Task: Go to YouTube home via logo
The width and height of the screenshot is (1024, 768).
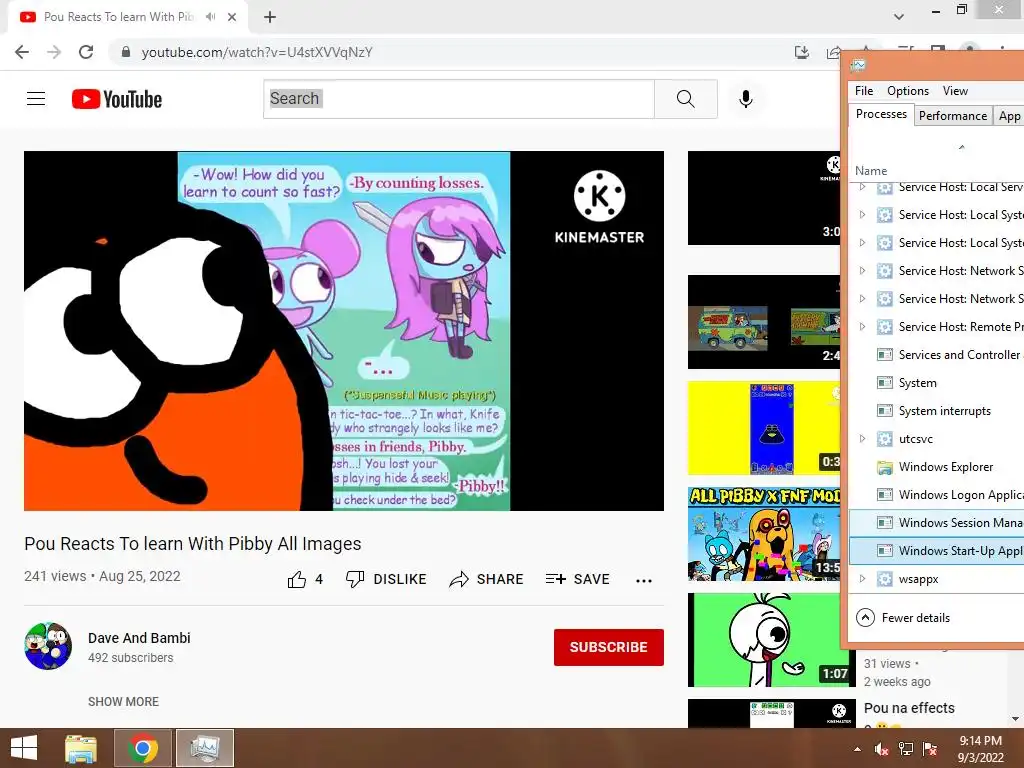Action: point(117,99)
